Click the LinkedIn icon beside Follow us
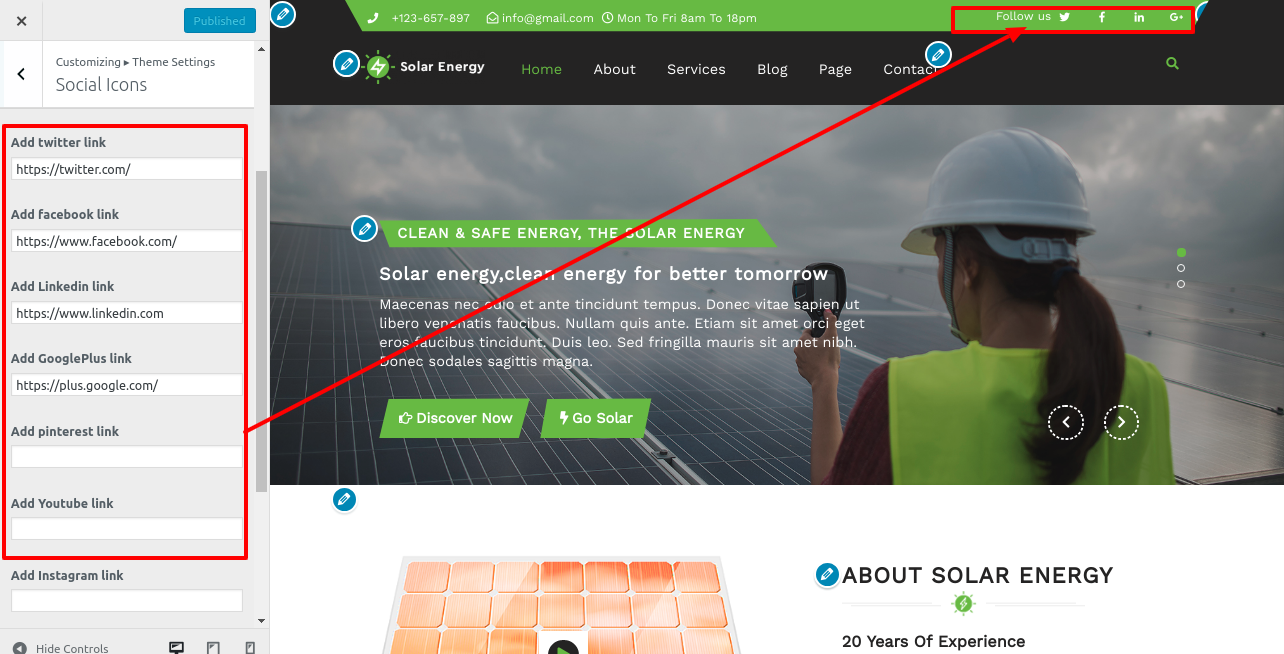The image size is (1284, 654). 1139,17
